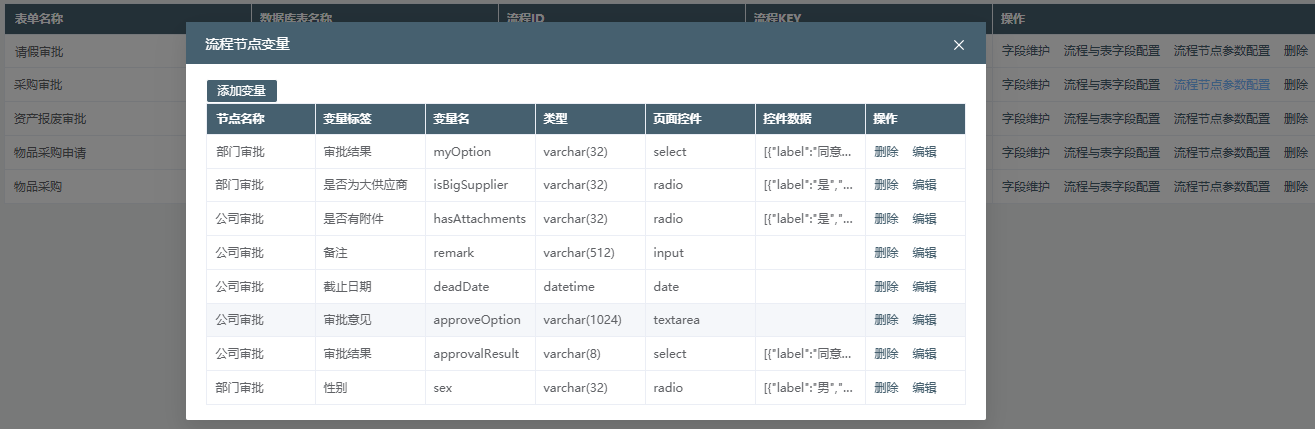Open 字段维护 for 请假审批 row

(x=1025, y=50)
